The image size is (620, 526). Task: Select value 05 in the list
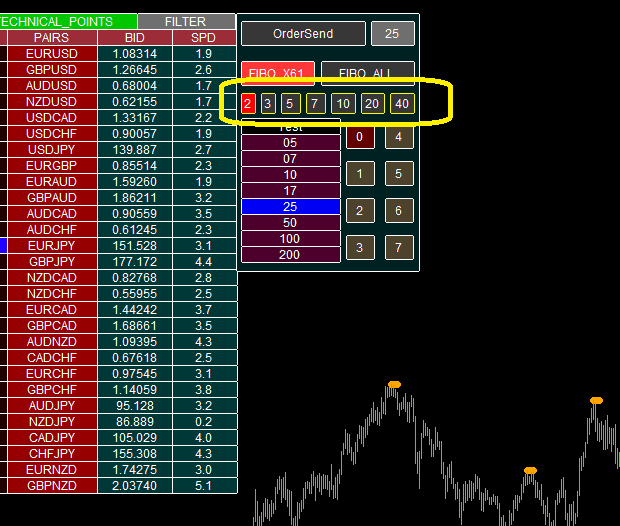(291, 143)
